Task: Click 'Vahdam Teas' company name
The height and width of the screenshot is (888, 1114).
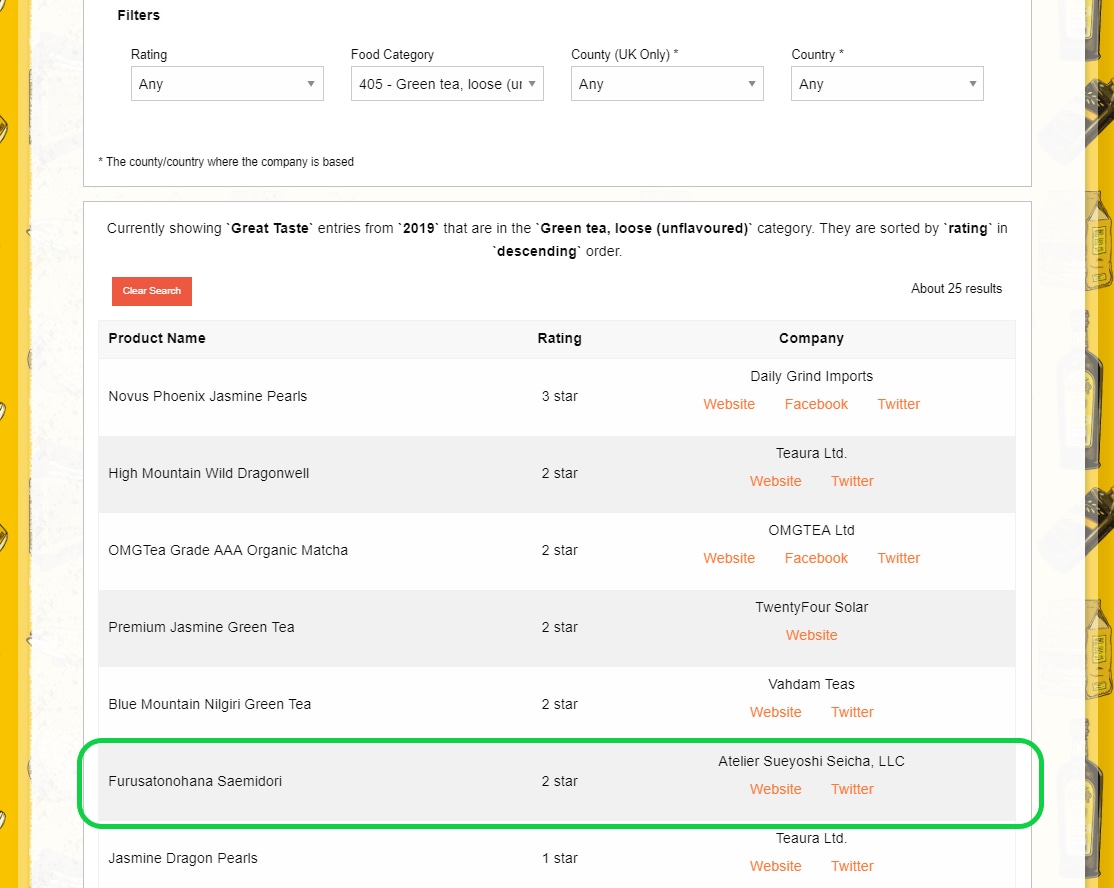Action: [811, 684]
